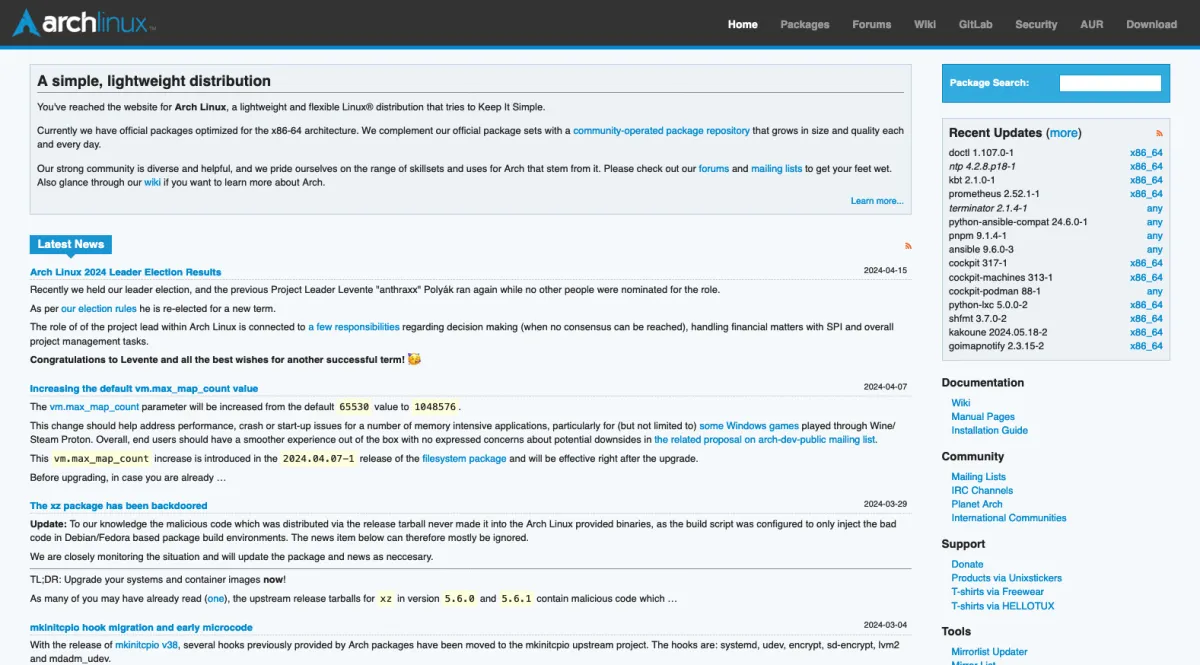
Task: Focus the Package Search input field
Action: click(x=1110, y=83)
